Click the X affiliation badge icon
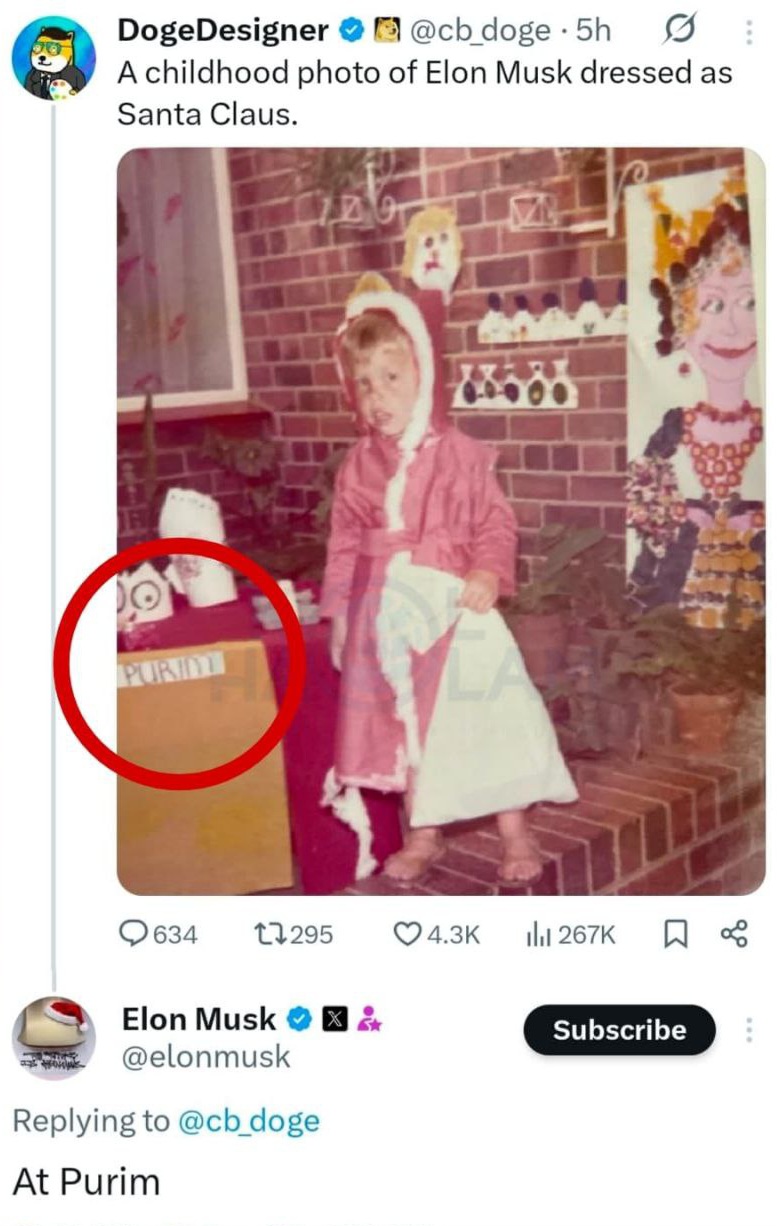777x1226 pixels. 335,1020
